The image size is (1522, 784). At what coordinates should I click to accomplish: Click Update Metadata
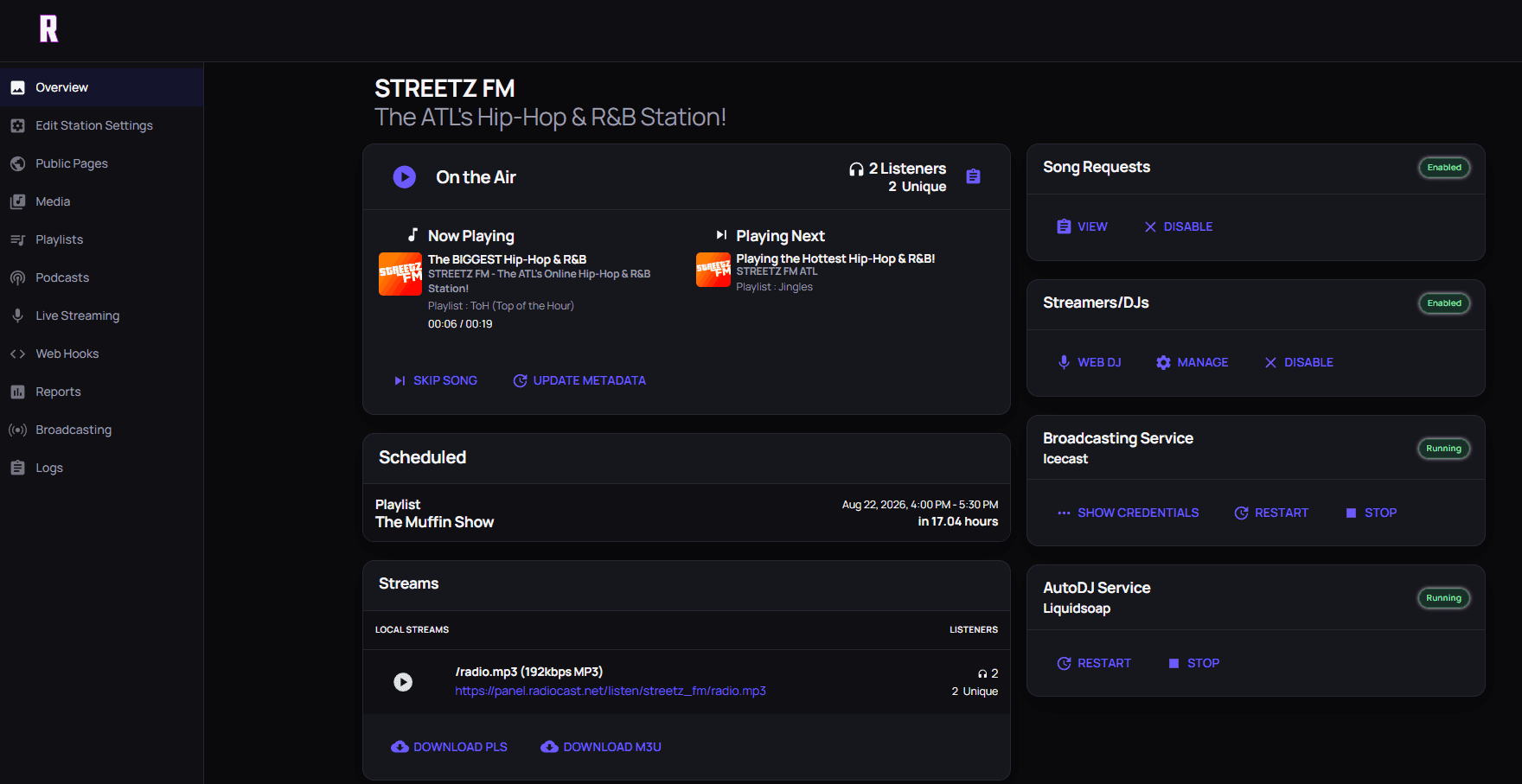coord(579,380)
